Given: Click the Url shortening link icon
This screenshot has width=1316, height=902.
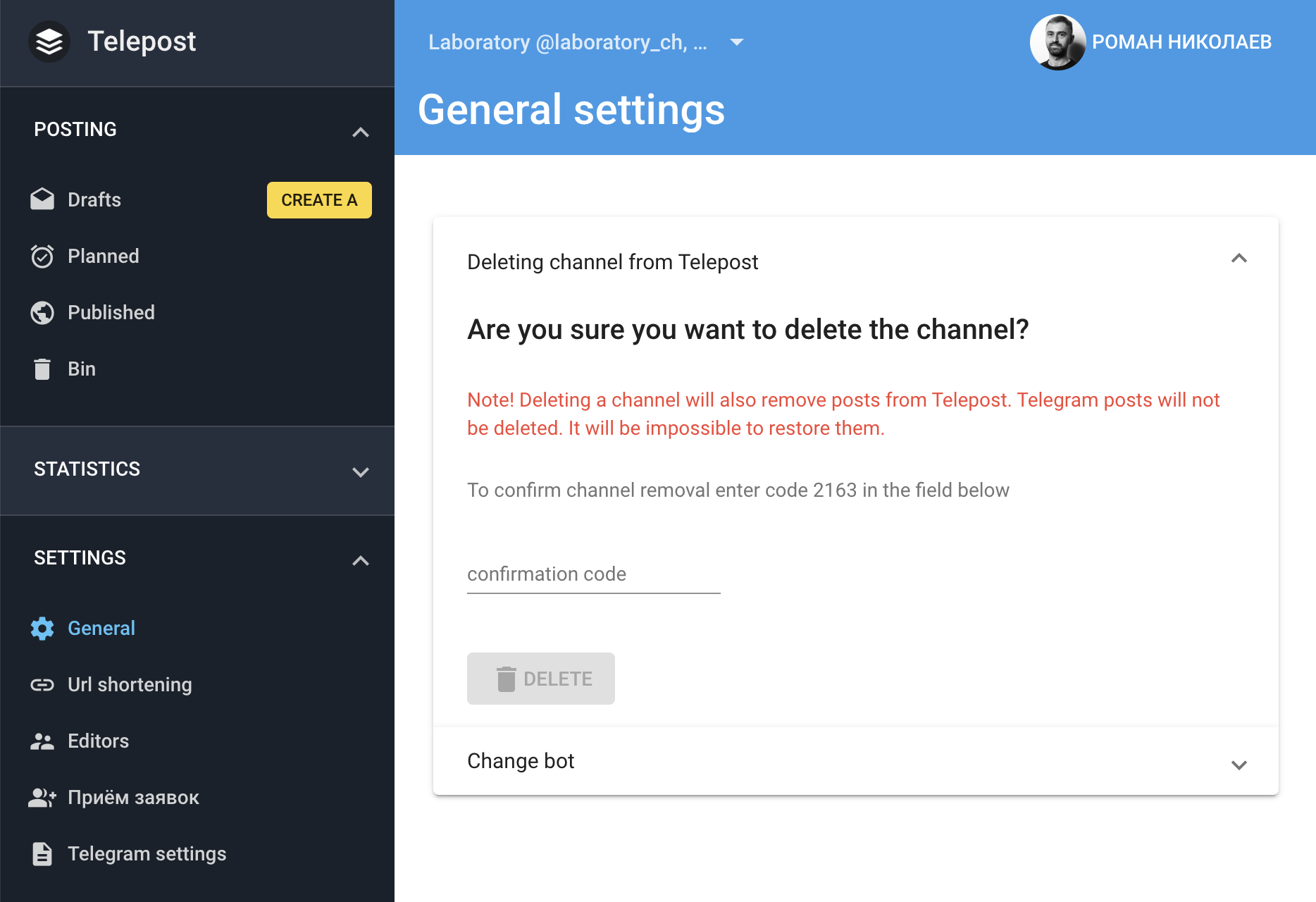Looking at the screenshot, I should [x=42, y=684].
